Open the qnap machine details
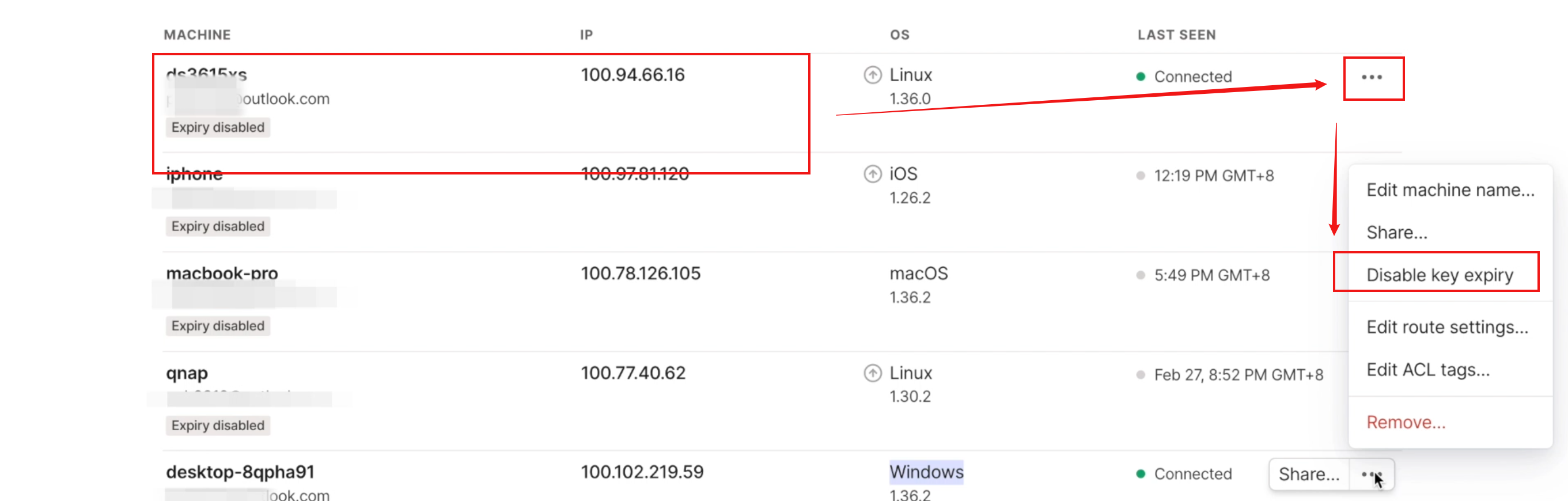This screenshot has height=501, width=1568. [187, 373]
